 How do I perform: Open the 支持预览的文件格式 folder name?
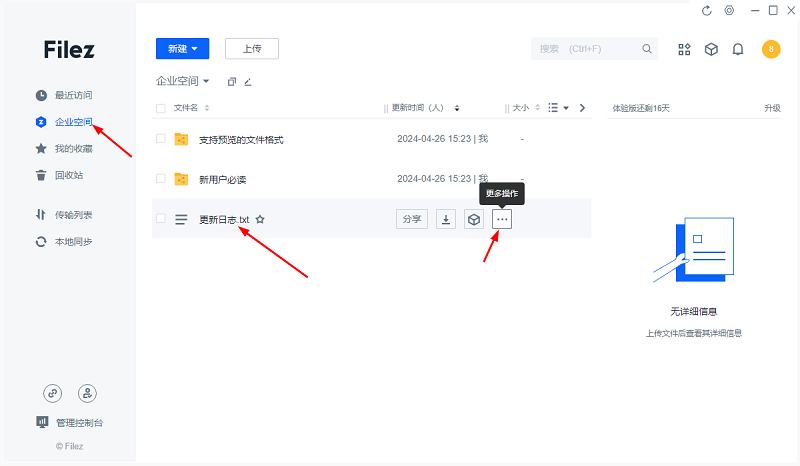click(x=241, y=139)
